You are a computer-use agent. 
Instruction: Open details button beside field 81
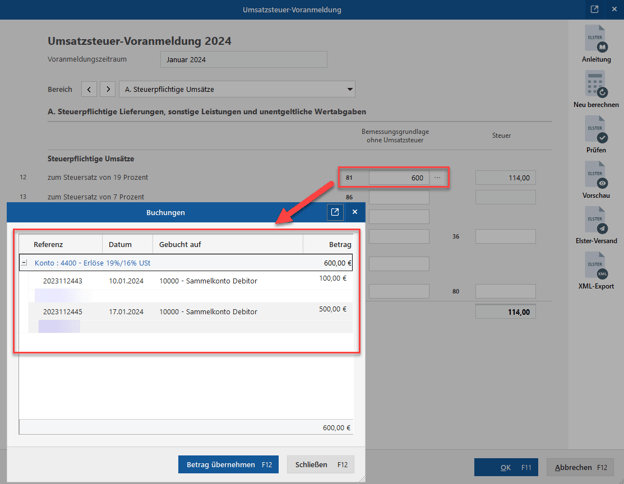click(437, 178)
